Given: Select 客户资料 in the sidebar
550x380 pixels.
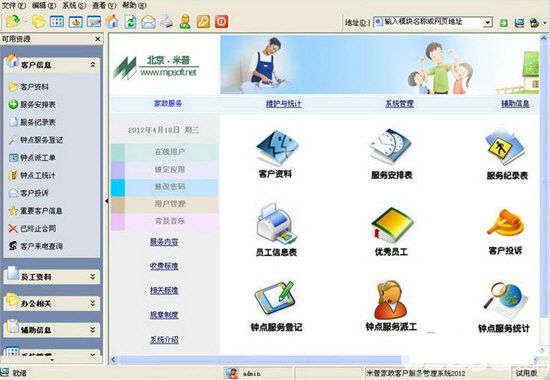Looking at the screenshot, I should pos(29,87).
